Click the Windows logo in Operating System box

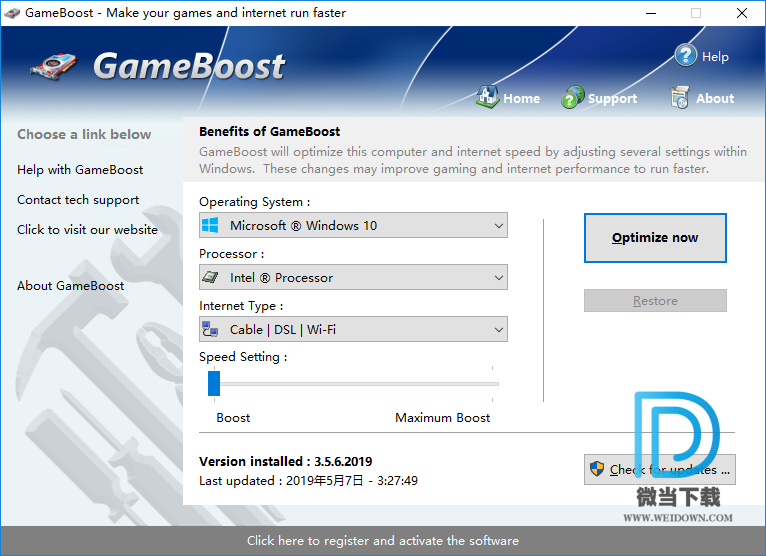coord(210,225)
